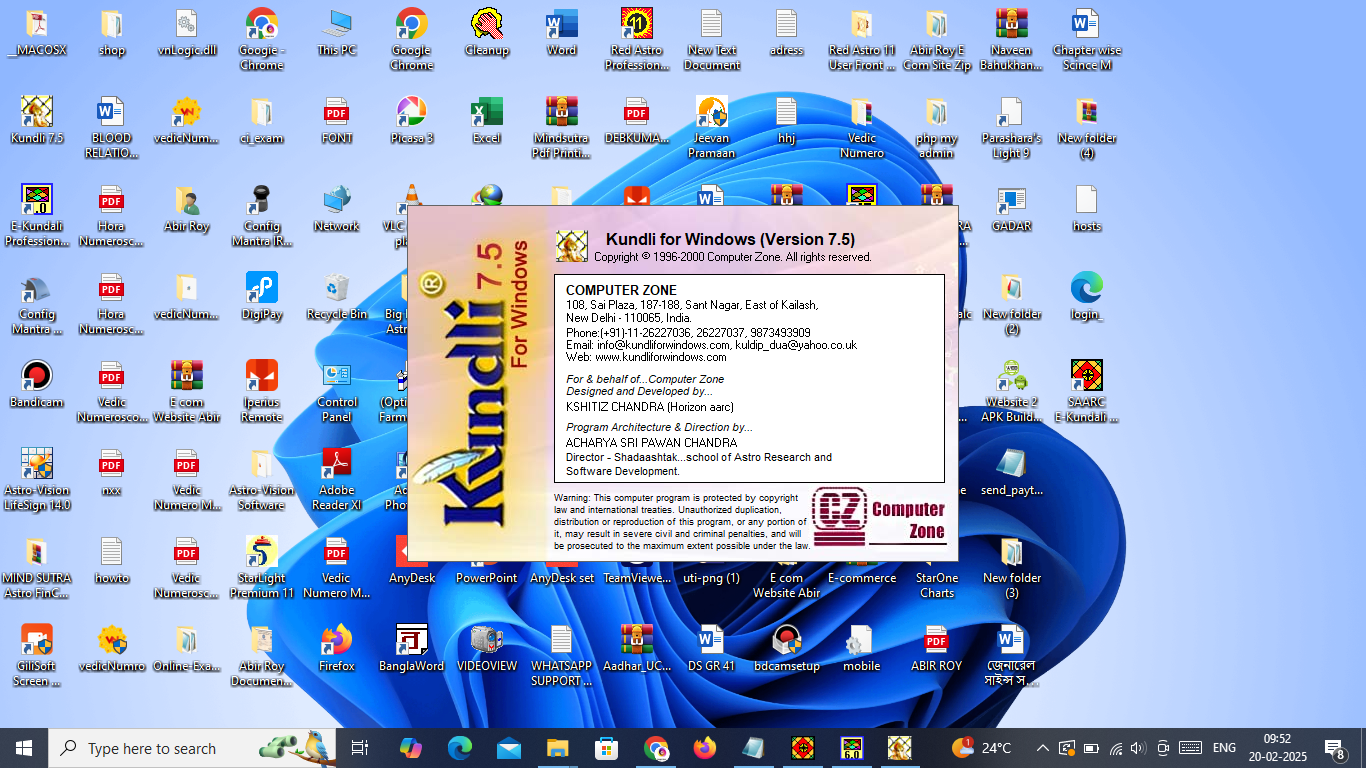Click the 'Type here to search' box
This screenshot has width=1366, height=768.
[x=150, y=748]
